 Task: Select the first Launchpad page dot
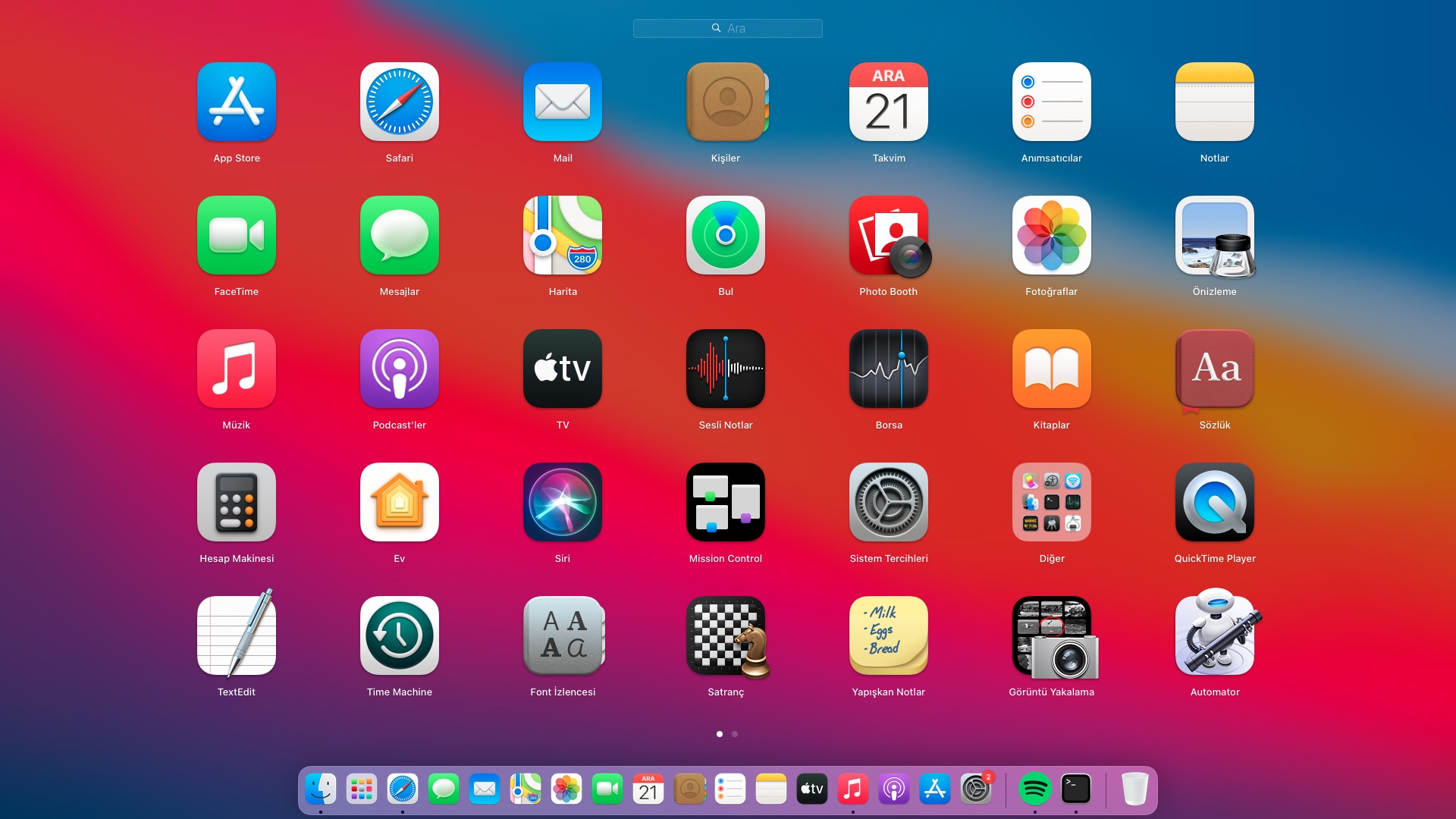pyautogui.click(x=719, y=734)
